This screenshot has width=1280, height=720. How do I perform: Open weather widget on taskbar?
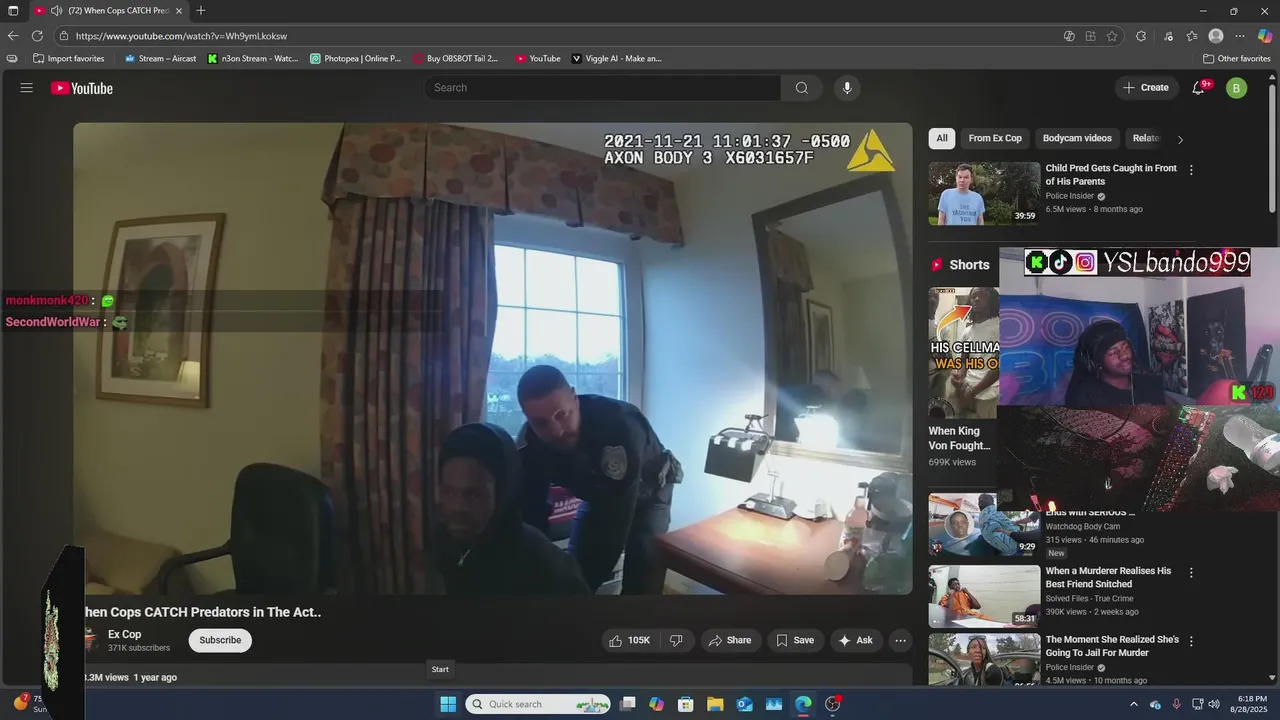point(30,704)
